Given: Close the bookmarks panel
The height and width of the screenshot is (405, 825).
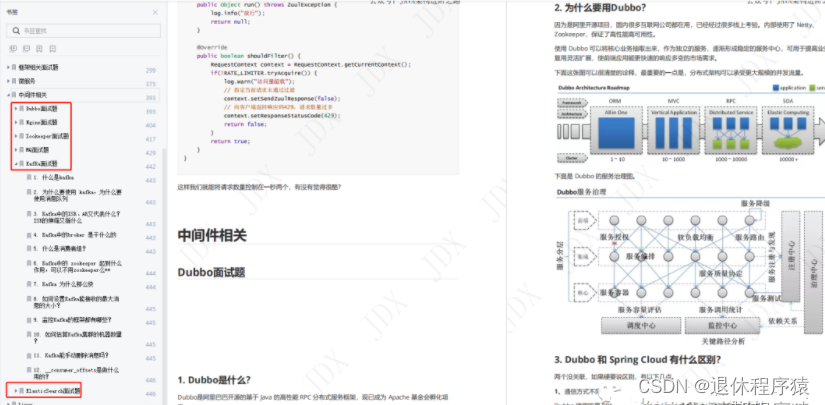Looking at the screenshot, I should click(x=155, y=12).
